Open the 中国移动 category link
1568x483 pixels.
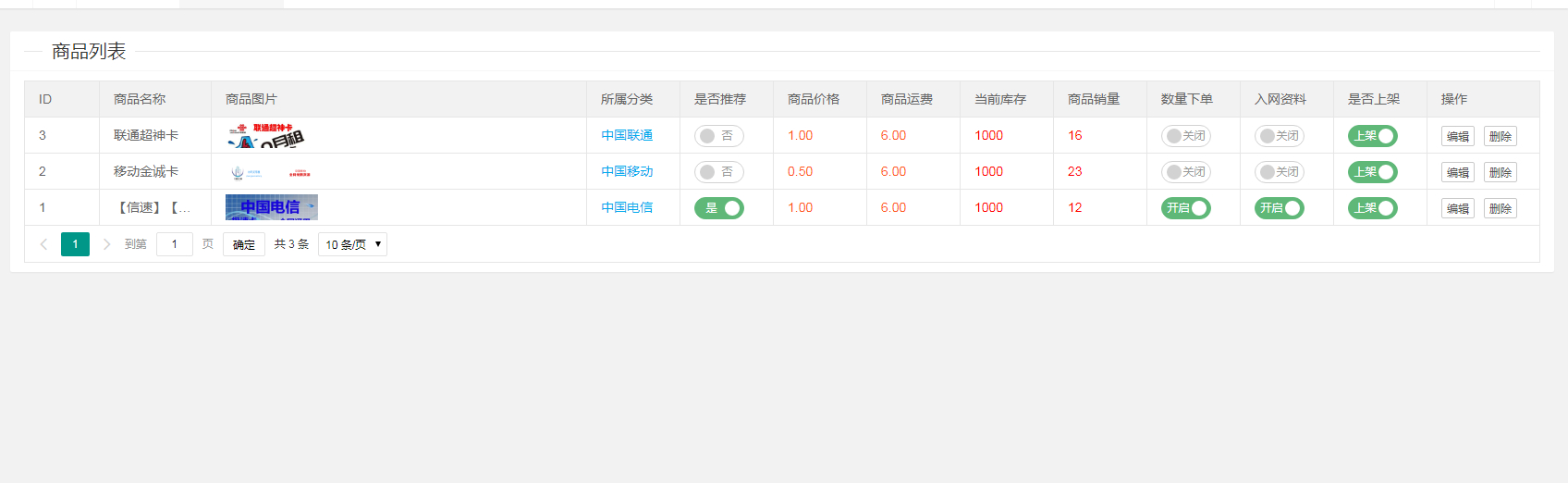[x=627, y=171]
